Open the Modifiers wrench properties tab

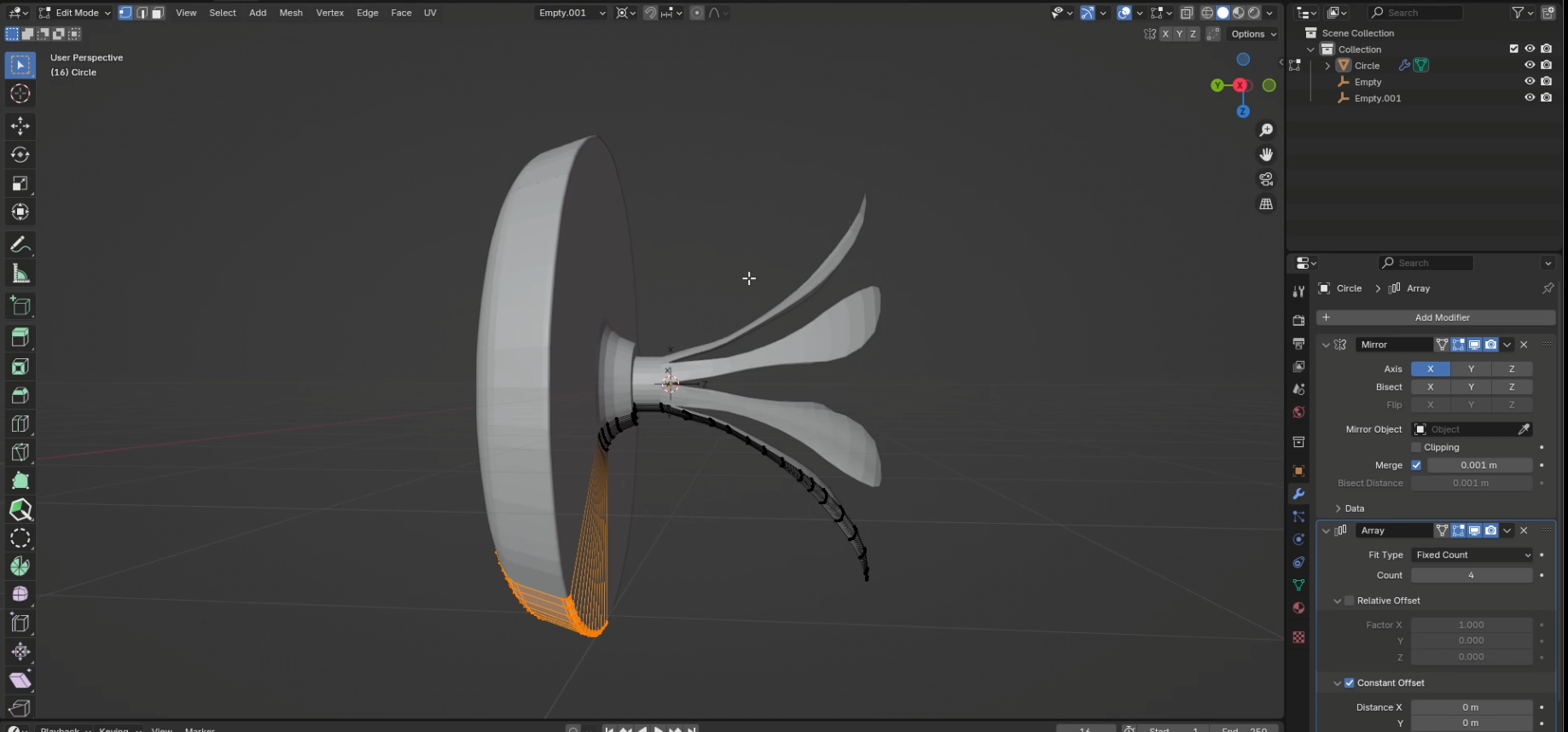click(1298, 494)
